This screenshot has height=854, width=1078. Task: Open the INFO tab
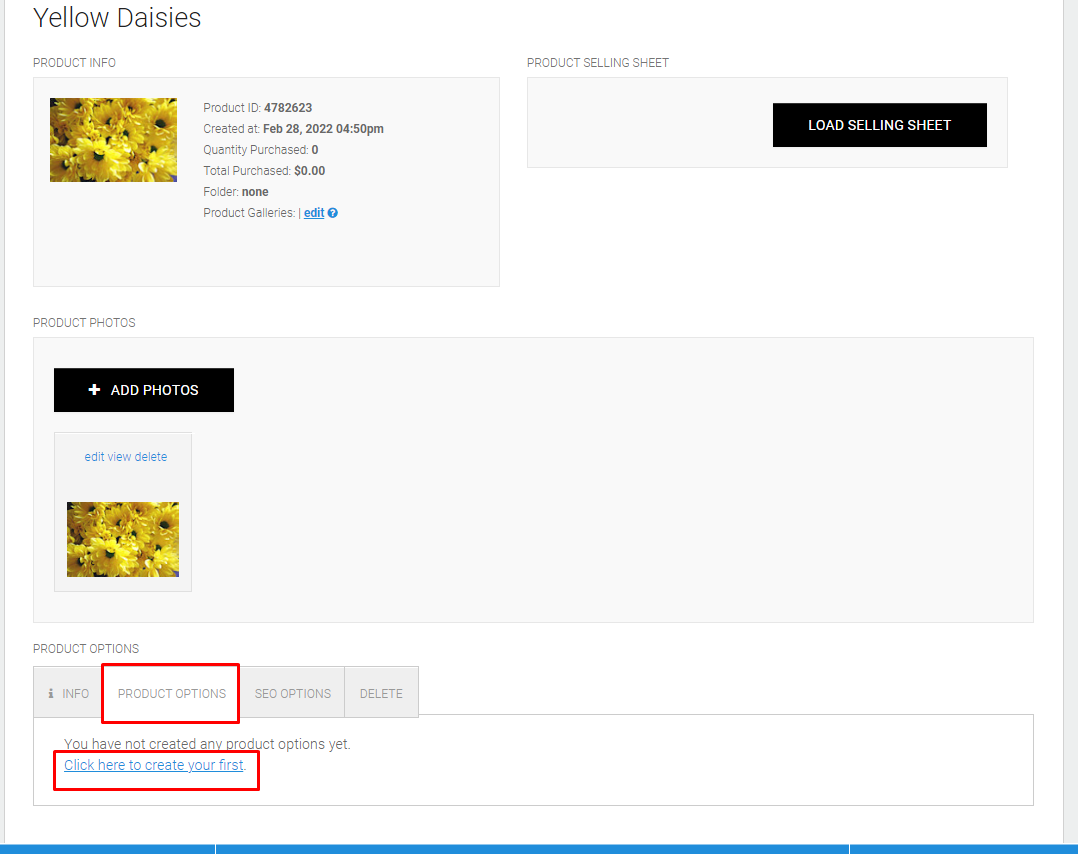(x=68, y=693)
